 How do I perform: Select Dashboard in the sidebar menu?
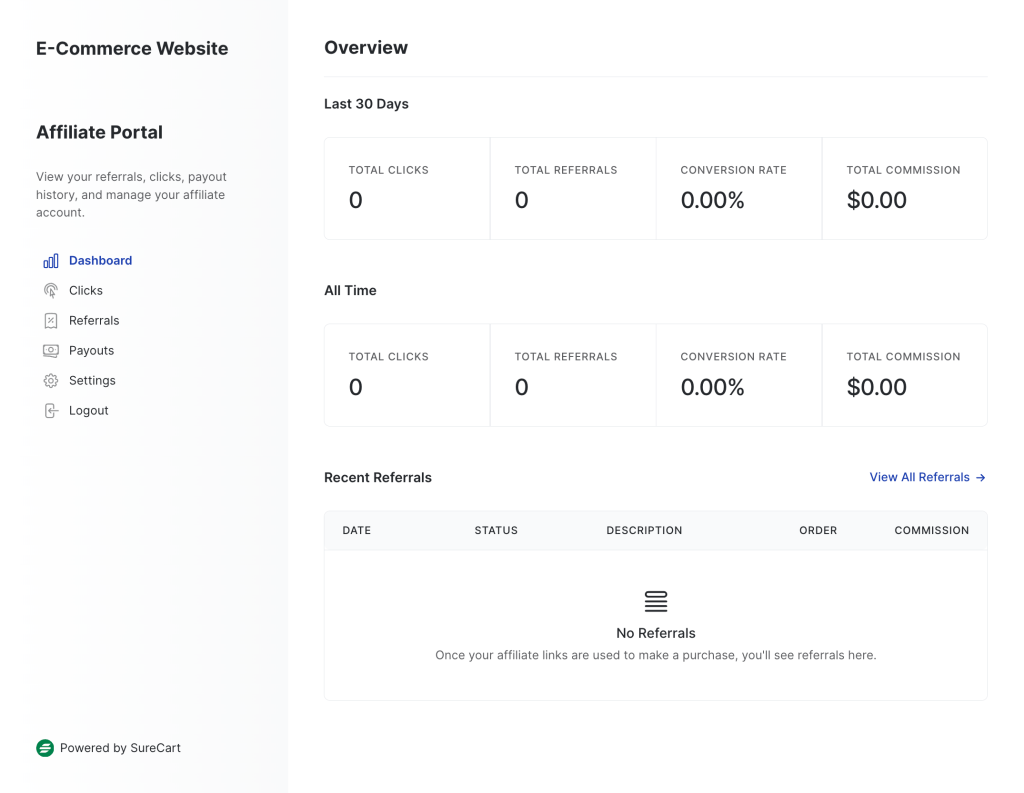pyautogui.click(x=100, y=260)
